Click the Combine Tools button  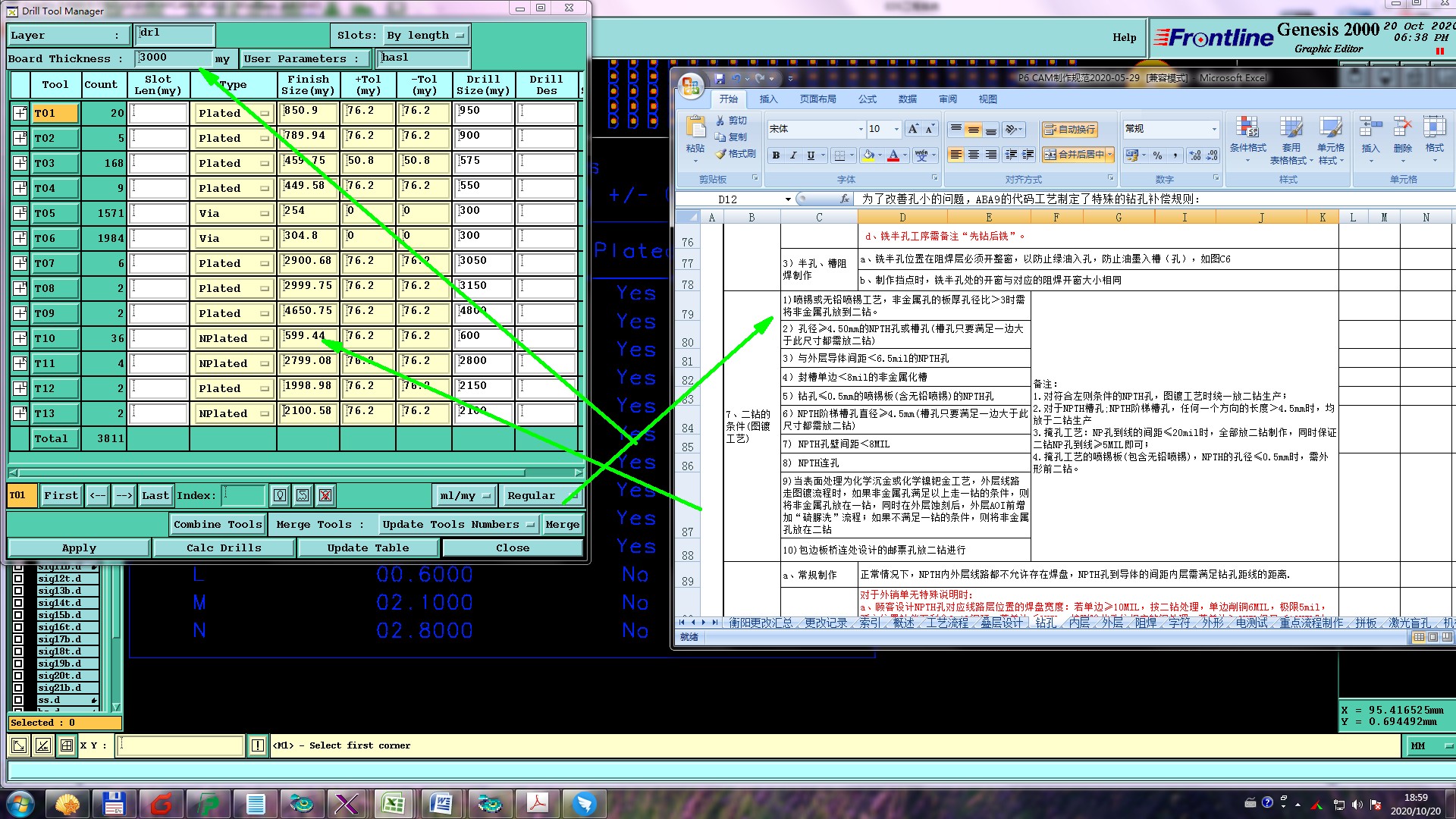[218, 524]
